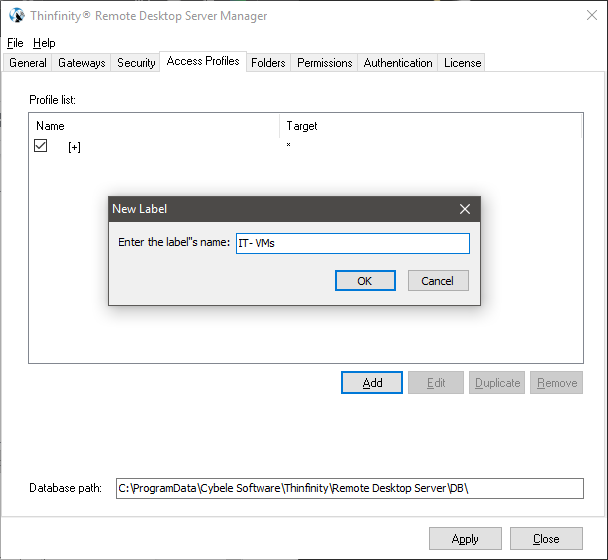Viewport: 608px width, 560px height.
Task: Open the File menu
Action: pos(15,43)
